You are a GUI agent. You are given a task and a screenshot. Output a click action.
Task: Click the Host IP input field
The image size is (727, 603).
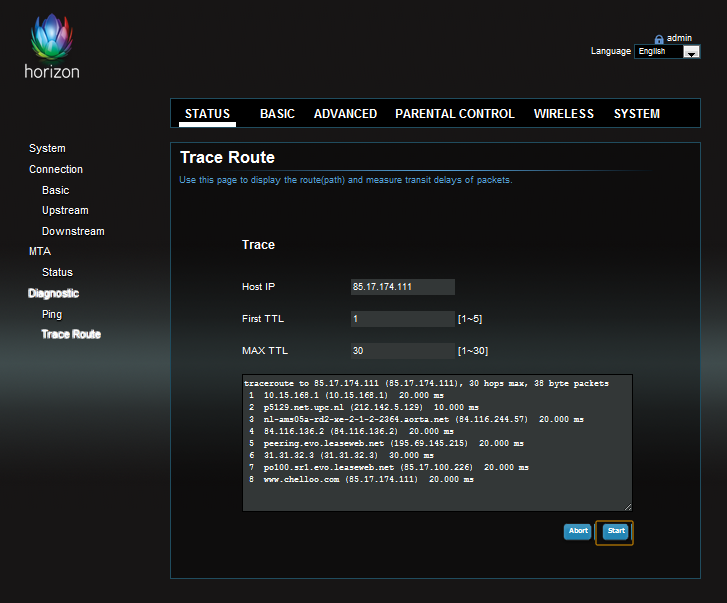tap(402, 287)
